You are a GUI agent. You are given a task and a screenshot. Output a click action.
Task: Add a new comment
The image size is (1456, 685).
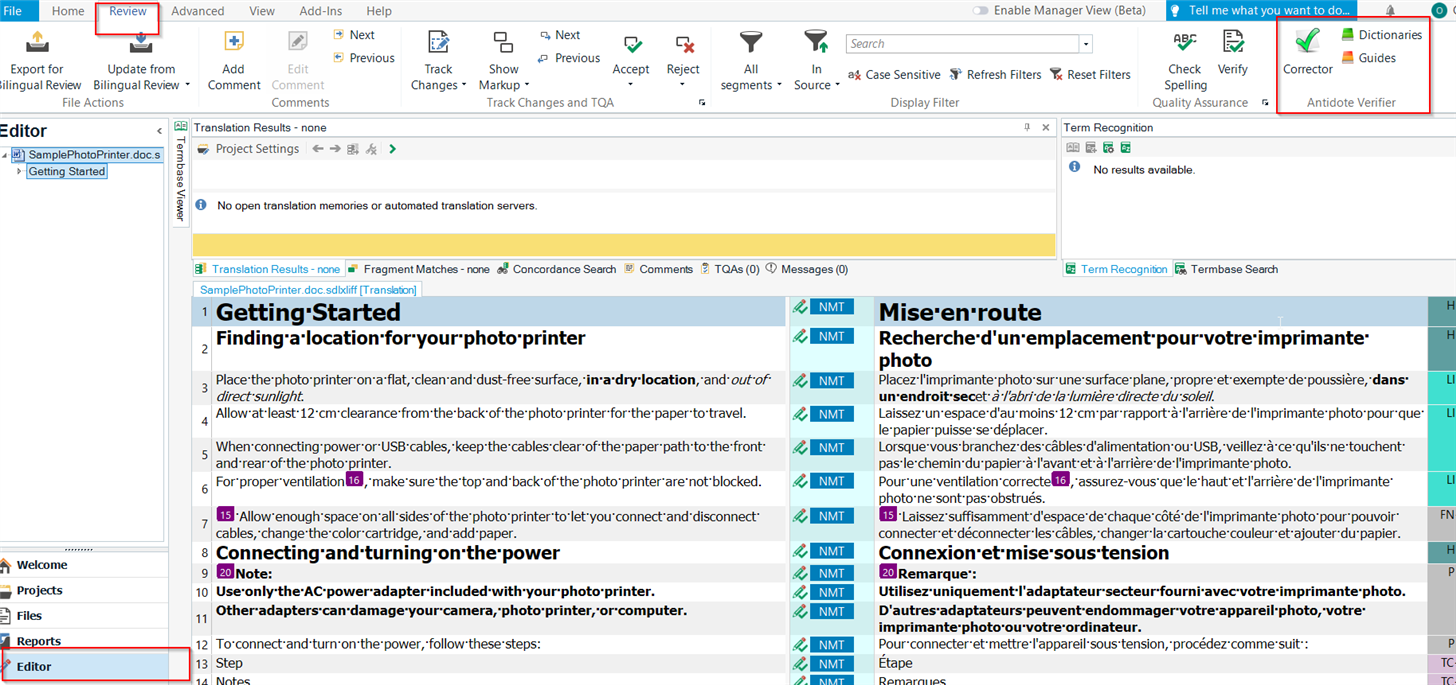pos(233,61)
